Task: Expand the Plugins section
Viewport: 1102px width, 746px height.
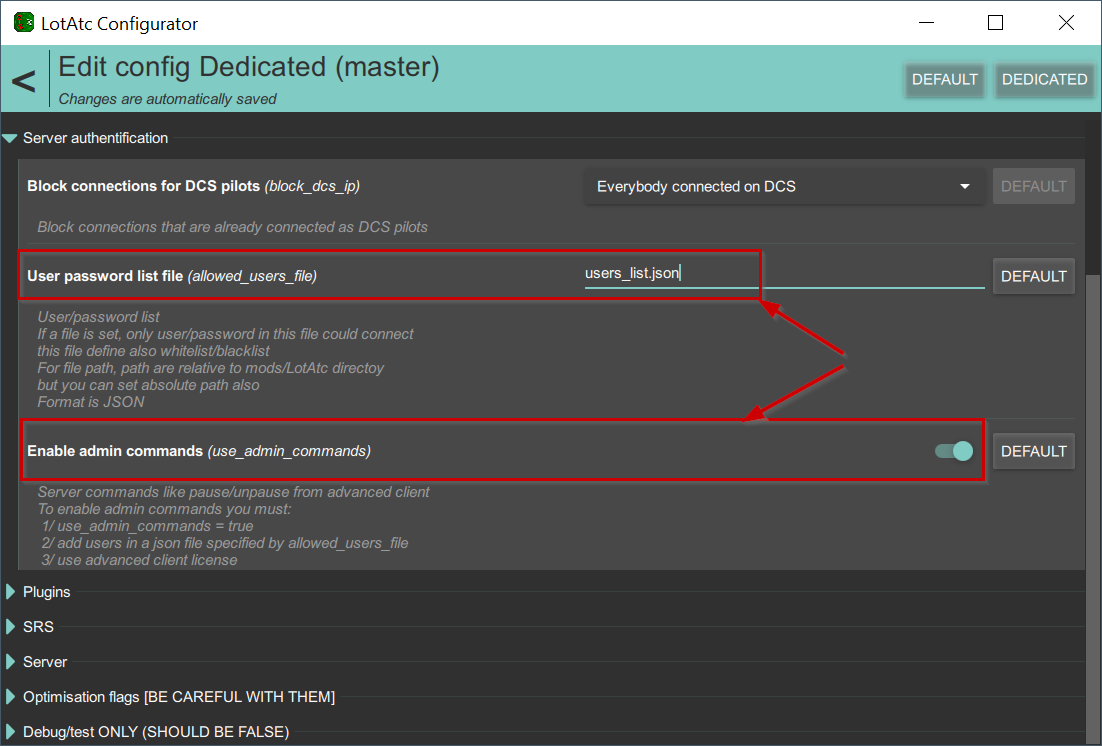Action: coord(11,592)
